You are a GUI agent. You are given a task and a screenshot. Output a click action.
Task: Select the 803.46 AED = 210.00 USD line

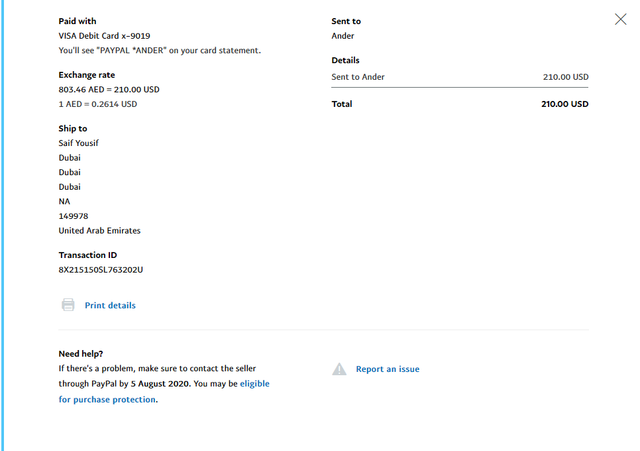click(x=109, y=89)
